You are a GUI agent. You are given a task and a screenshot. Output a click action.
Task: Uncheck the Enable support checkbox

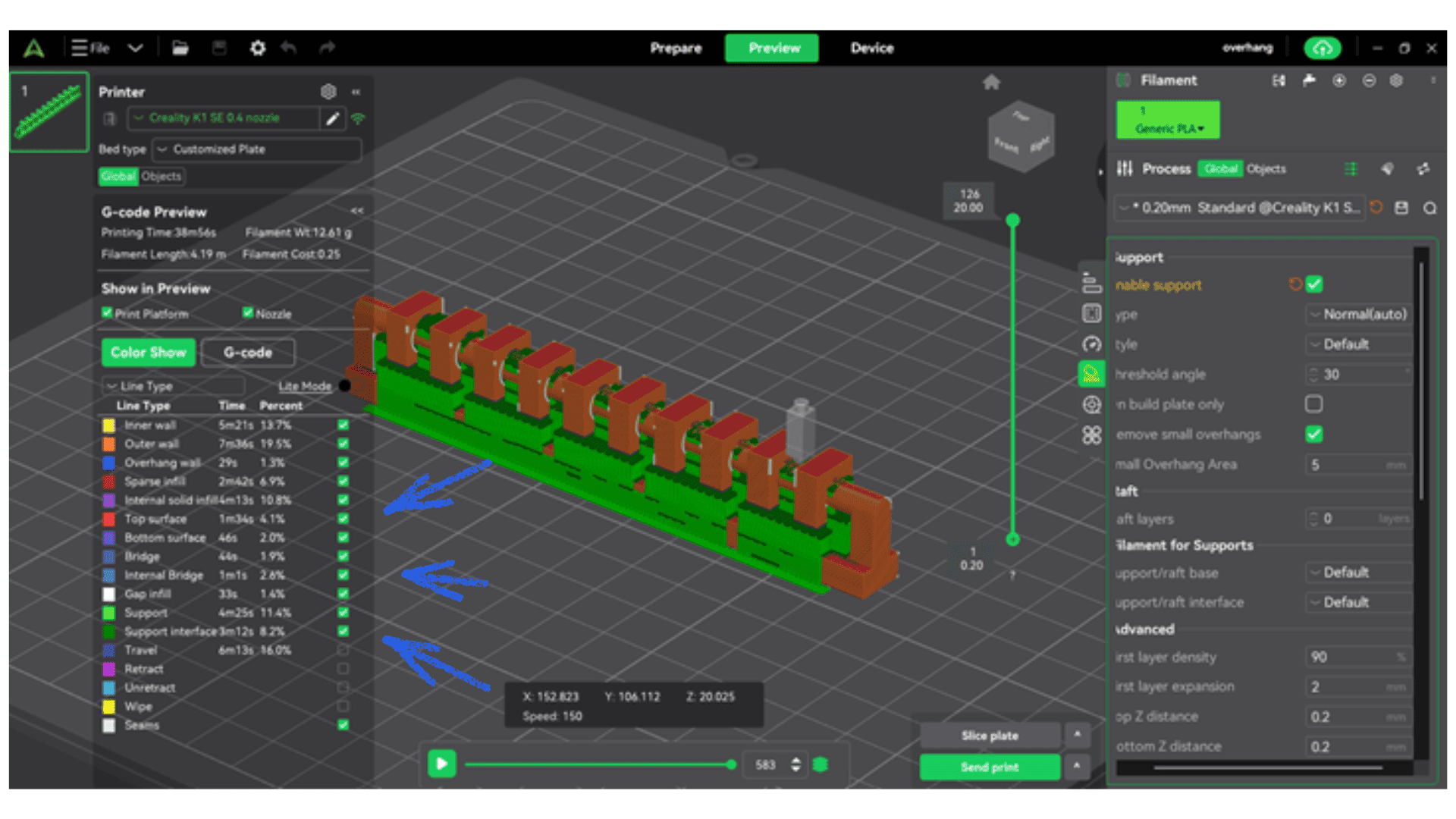coord(1314,284)
